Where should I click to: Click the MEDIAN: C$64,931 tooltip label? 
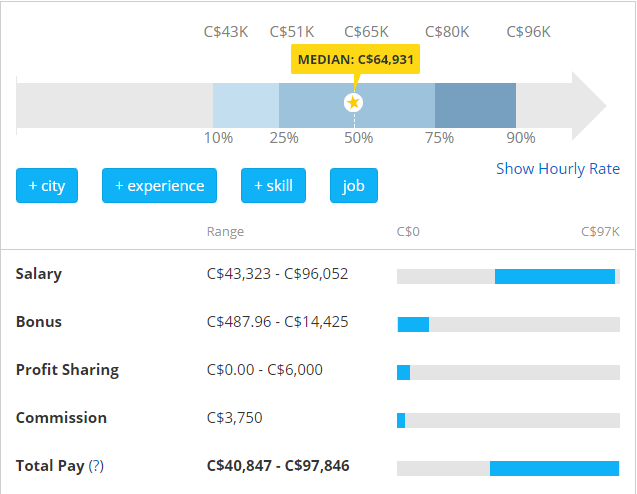[355, 60]
